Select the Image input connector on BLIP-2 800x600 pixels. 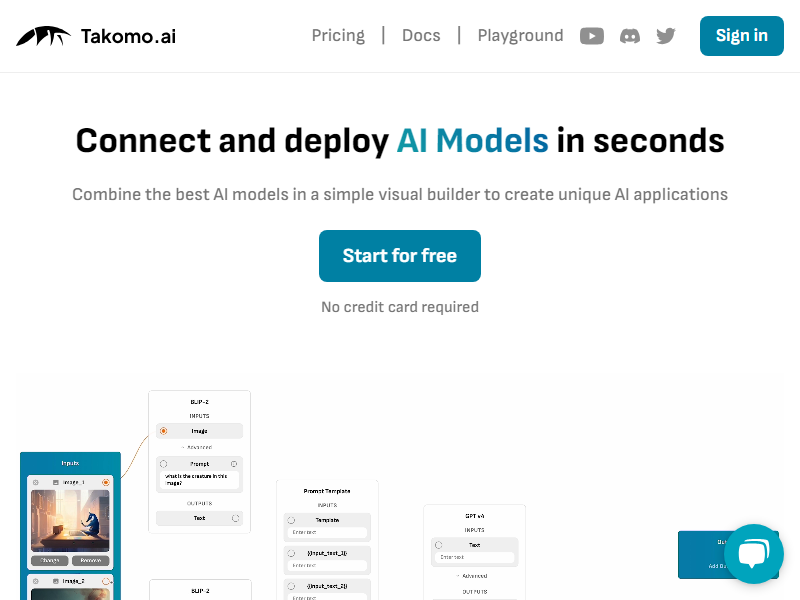coord(163,431)
